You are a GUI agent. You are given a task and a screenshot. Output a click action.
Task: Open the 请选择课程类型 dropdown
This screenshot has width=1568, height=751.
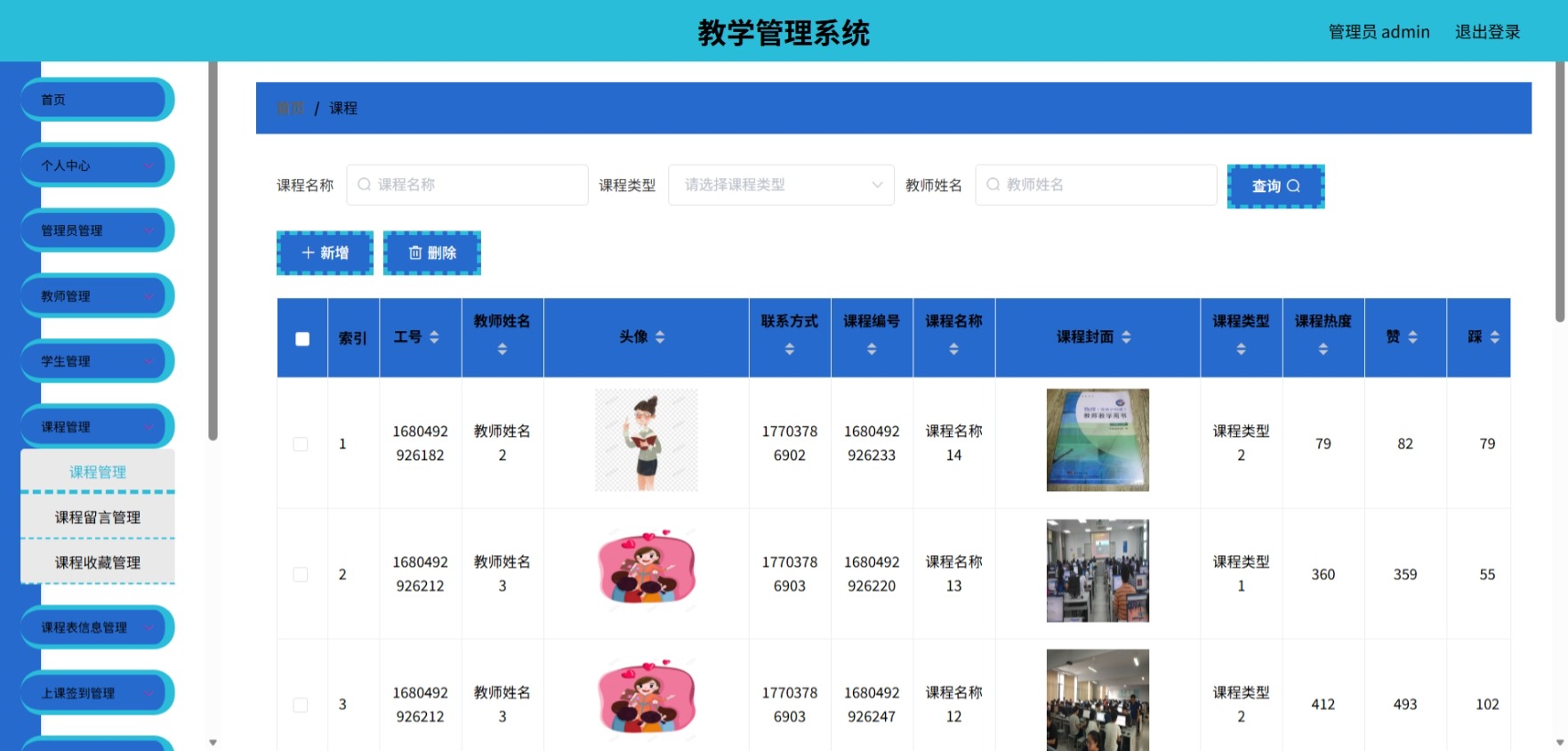(781, 185)
